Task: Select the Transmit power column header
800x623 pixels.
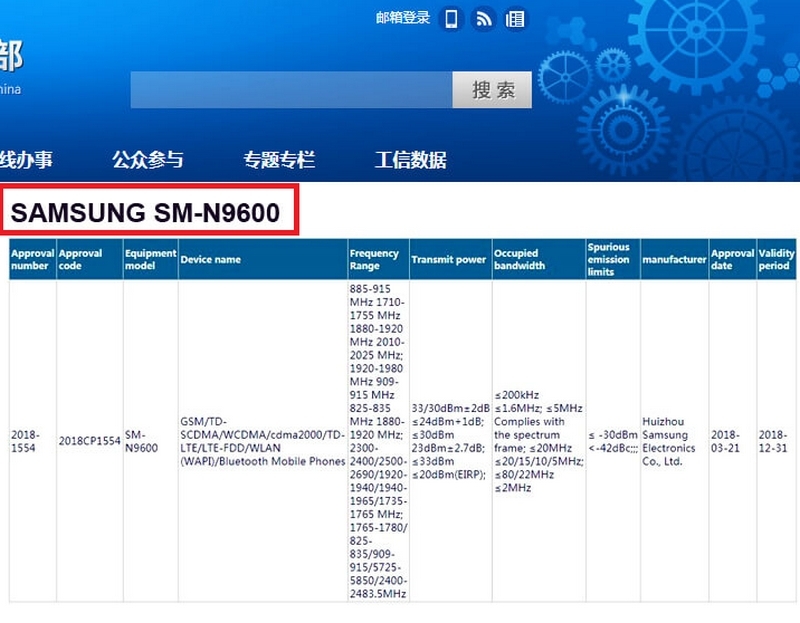Action: pyautogui.click(x=451, y=259)
